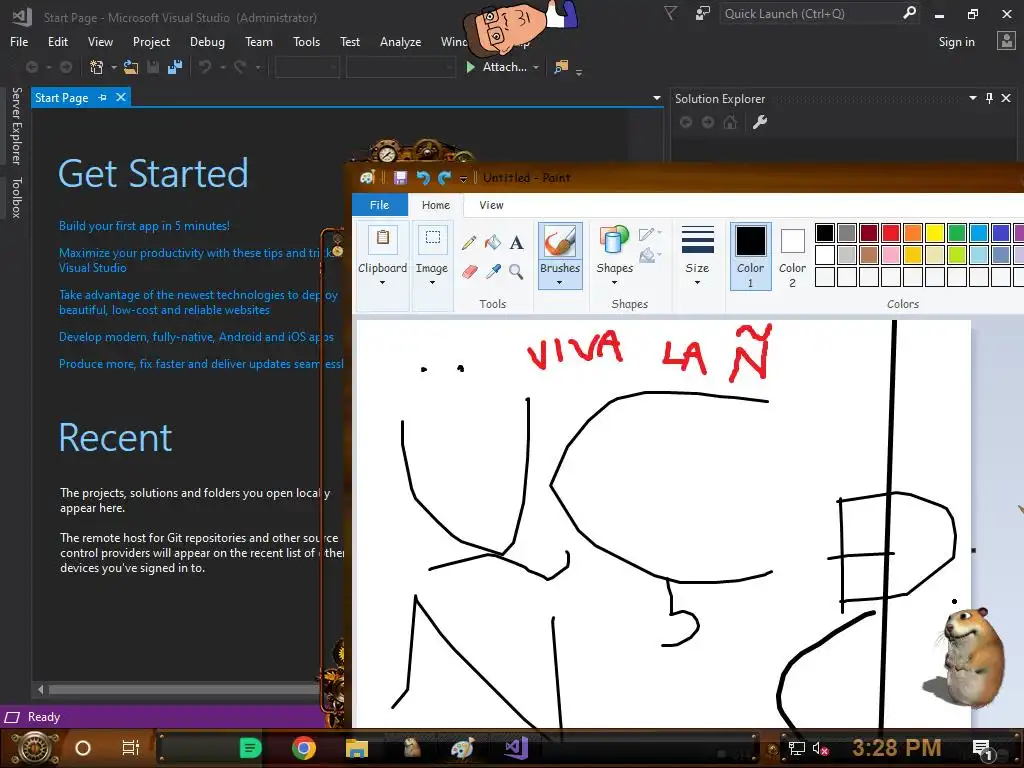Open the New Project dropdown arrow

click(114, 67)
